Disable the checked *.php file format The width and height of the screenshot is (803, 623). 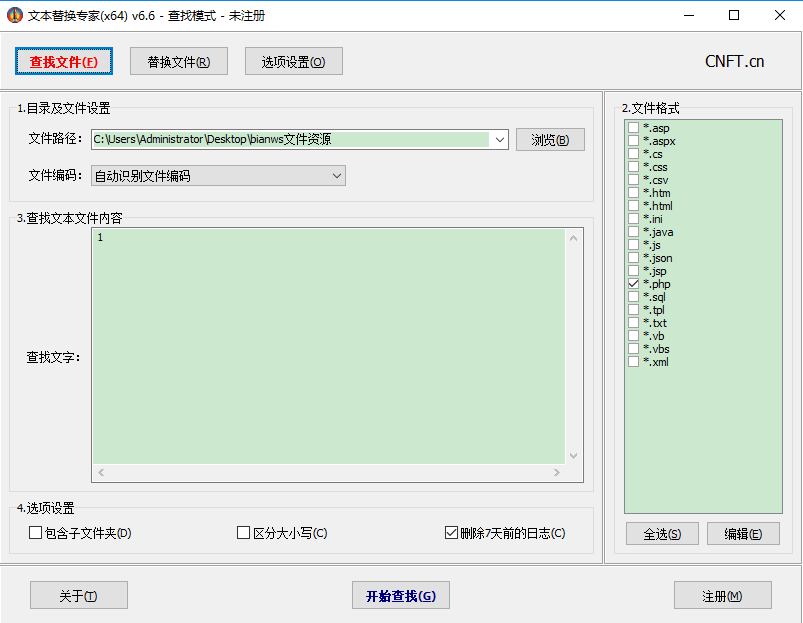(x=633, y=283)
